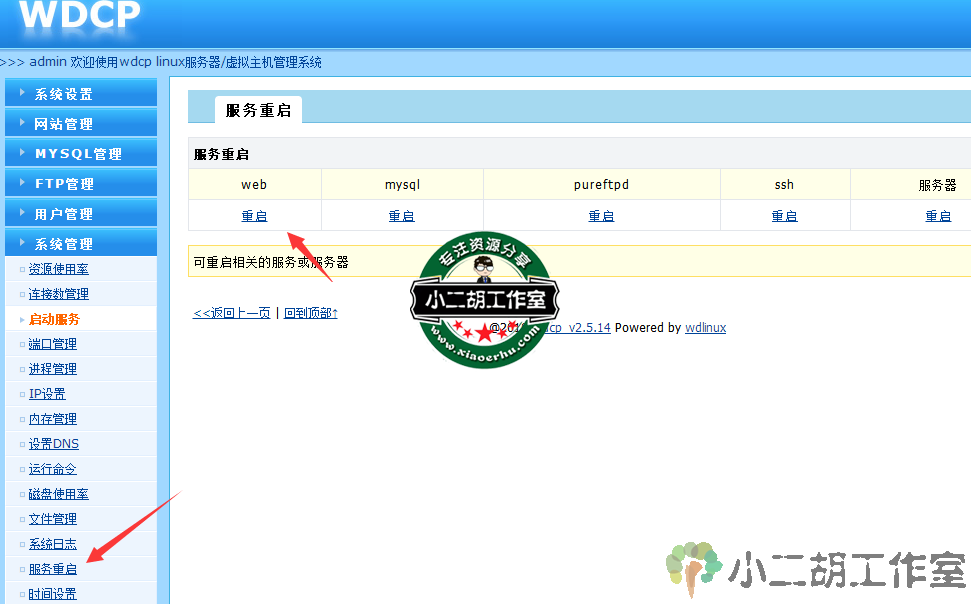Open 连接数管理 in the sidebar
Screen dimensions: 971x604
tap(59, 294)
